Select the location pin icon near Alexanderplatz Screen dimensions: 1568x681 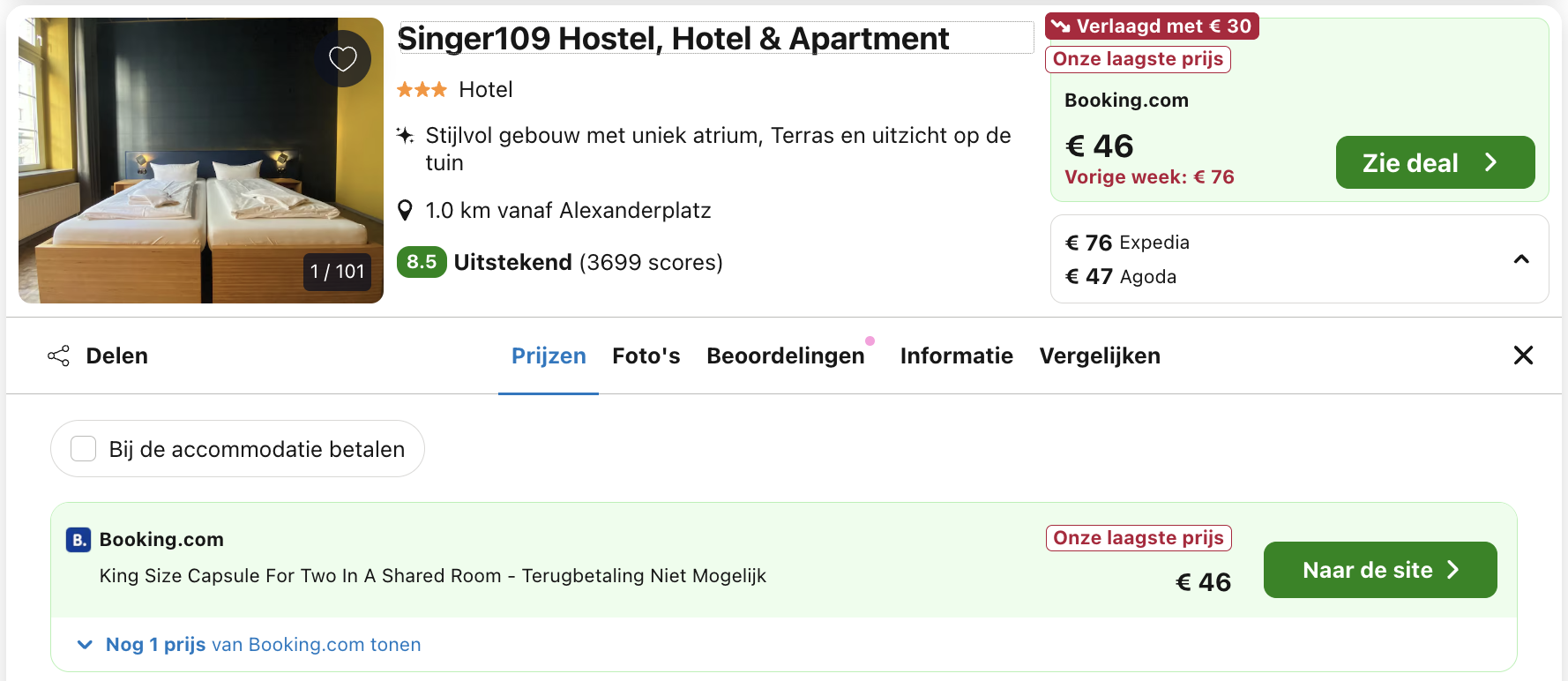pos(406,209)
